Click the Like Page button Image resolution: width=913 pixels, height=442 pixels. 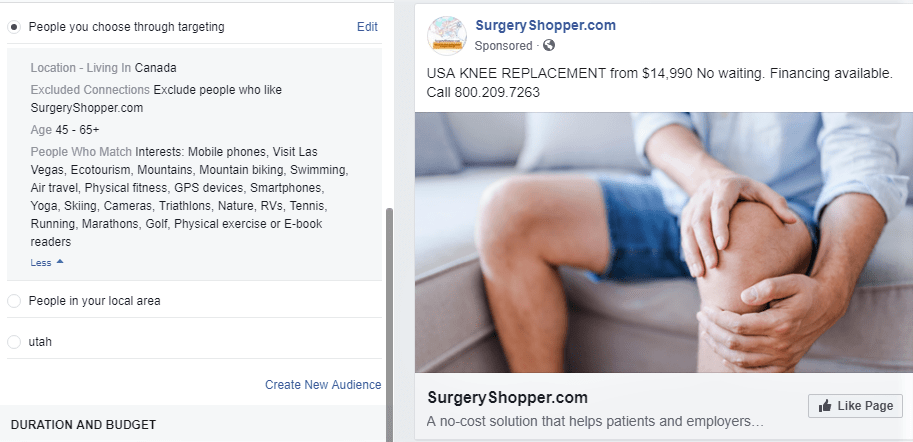click(855, 406)
